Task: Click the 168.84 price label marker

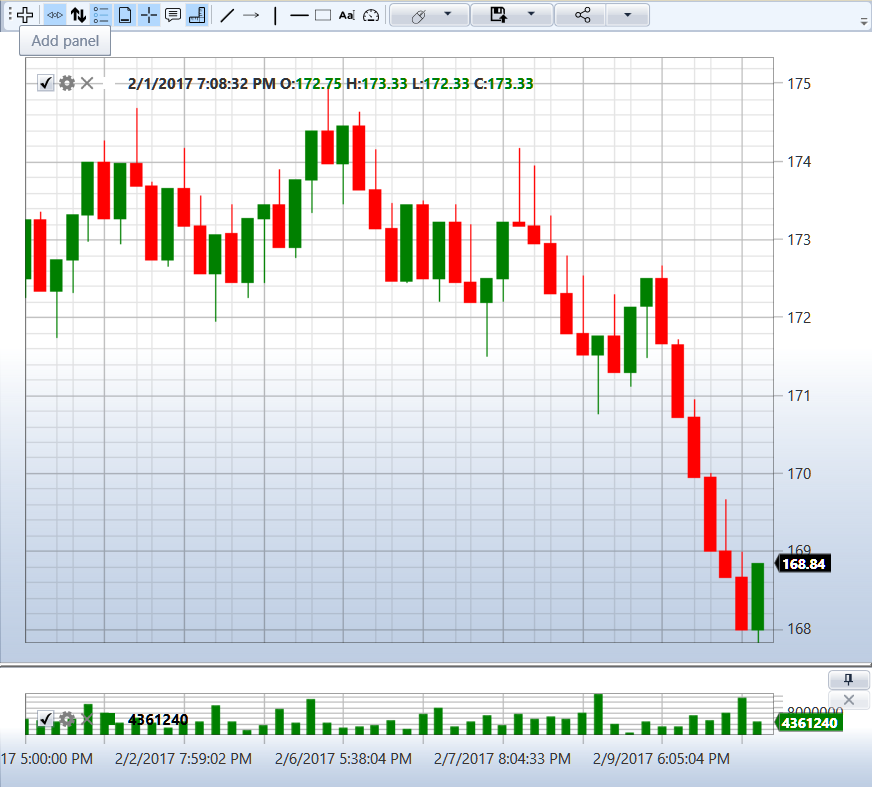Action: (x=803, y=563)
